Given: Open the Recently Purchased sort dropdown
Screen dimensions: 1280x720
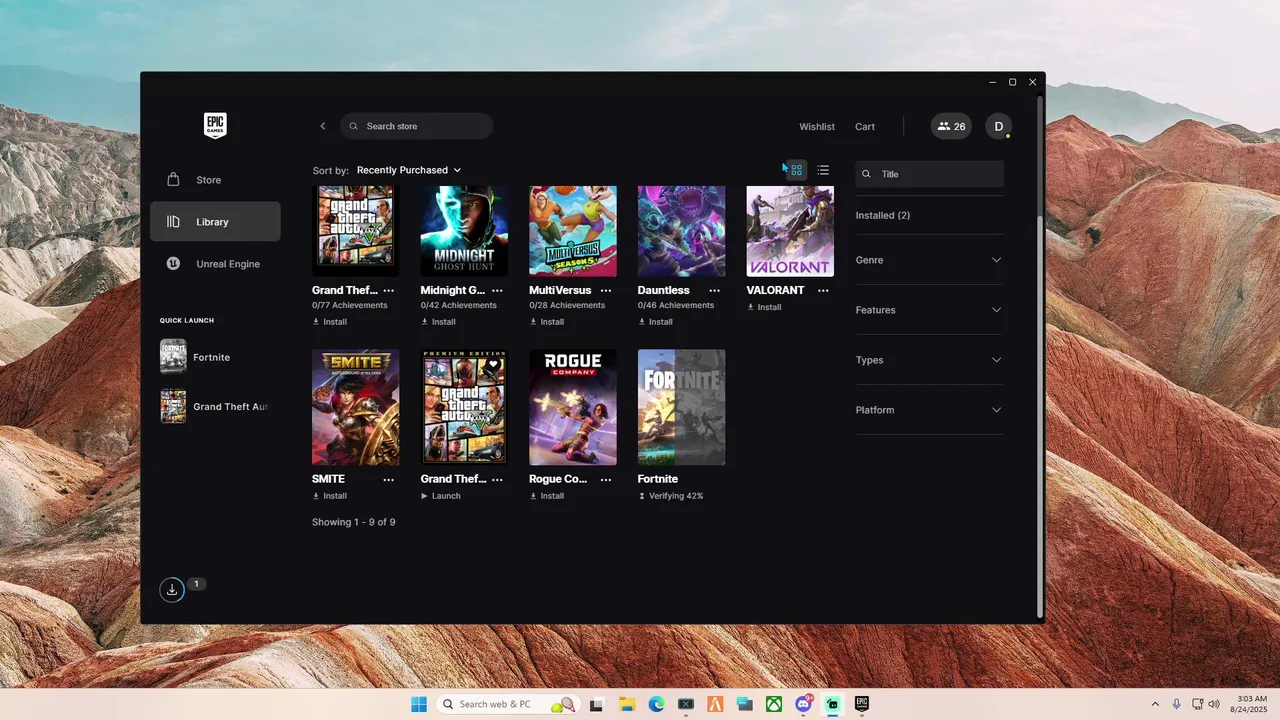Looking at the screenshot, I should [409, 170].
